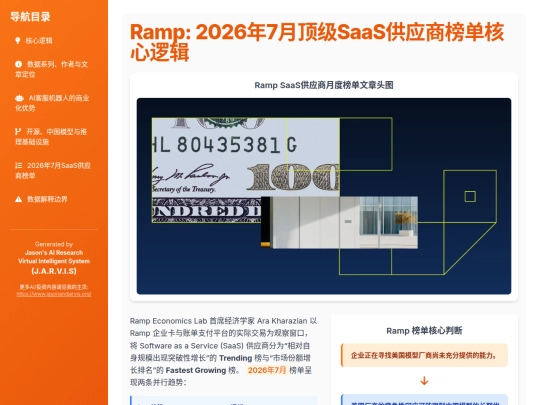Click the caption Ramp SaaS供应商月度榜单文章头图
The height and width of the screenshot is (405, 540).
(x=324, y=85)
